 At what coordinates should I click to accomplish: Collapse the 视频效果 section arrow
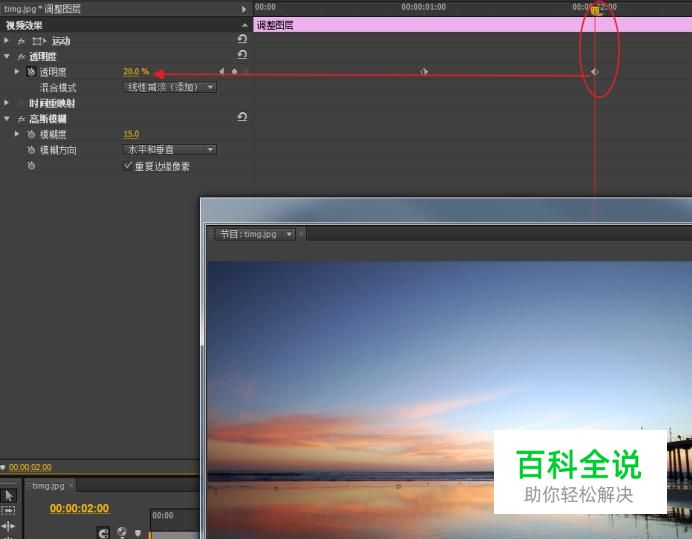244,25
